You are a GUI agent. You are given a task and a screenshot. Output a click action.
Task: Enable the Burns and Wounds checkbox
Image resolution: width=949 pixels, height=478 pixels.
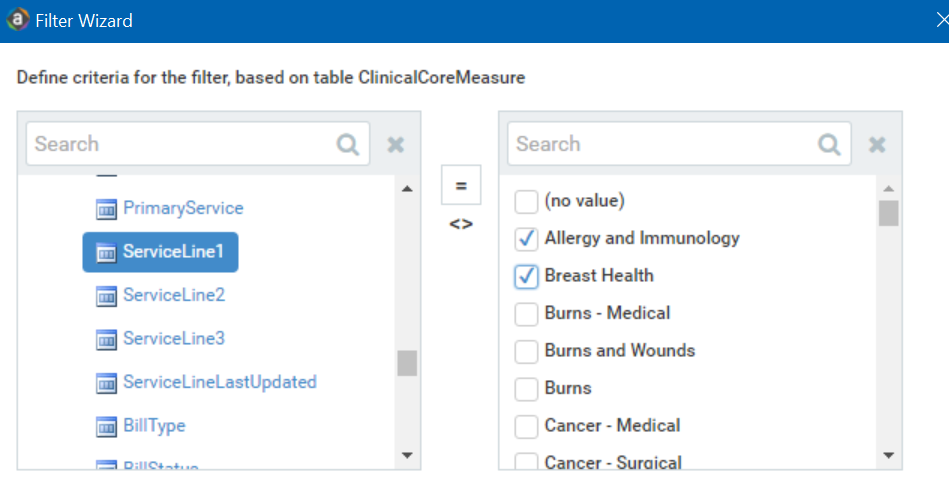[x=526, y=351]
